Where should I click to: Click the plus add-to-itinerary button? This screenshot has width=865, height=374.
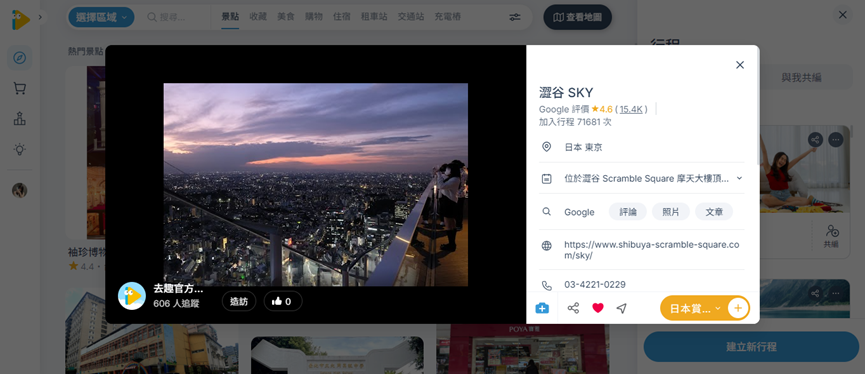(739, 308)
